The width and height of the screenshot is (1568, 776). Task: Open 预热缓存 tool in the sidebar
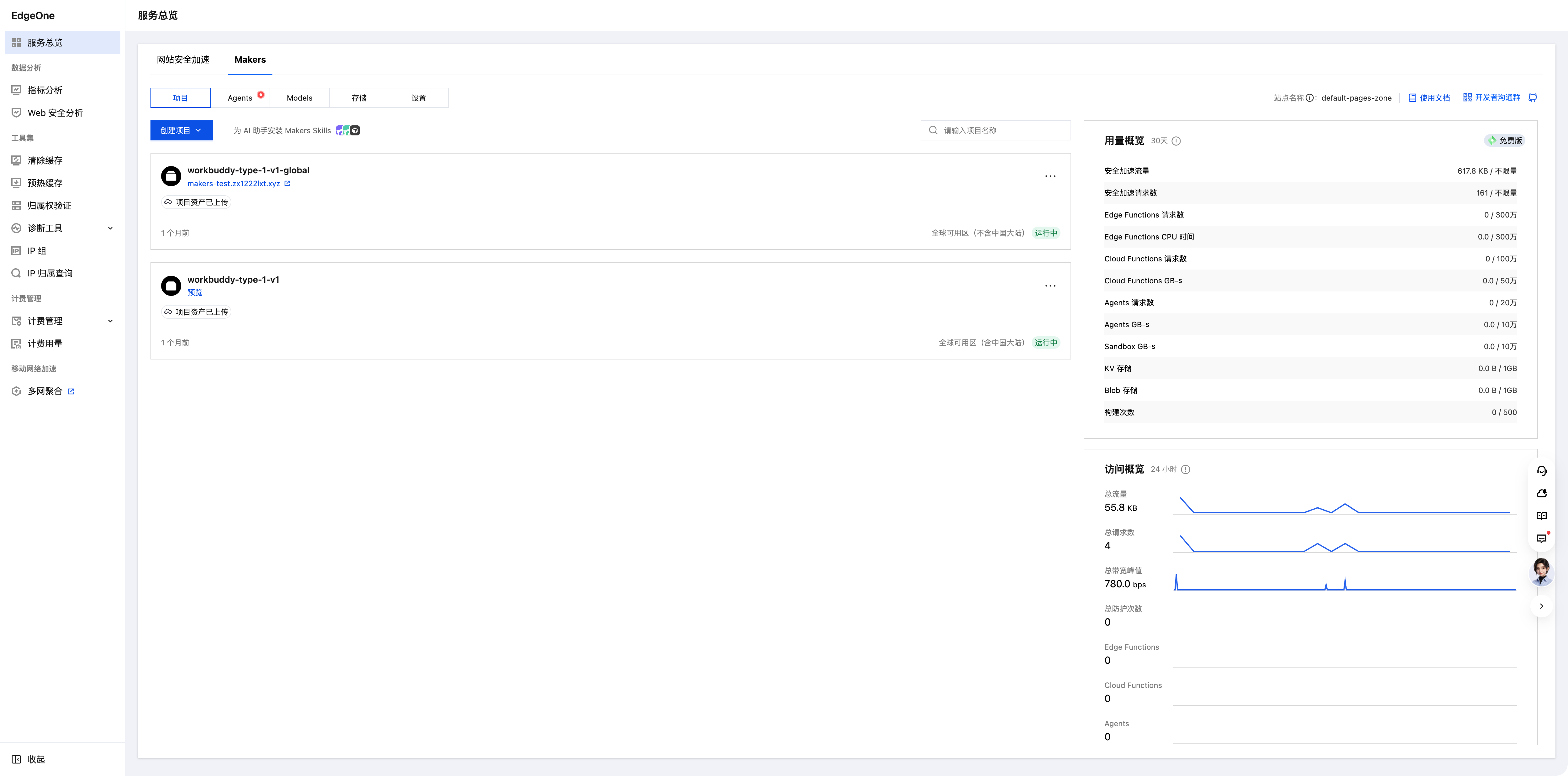(62, 183)
